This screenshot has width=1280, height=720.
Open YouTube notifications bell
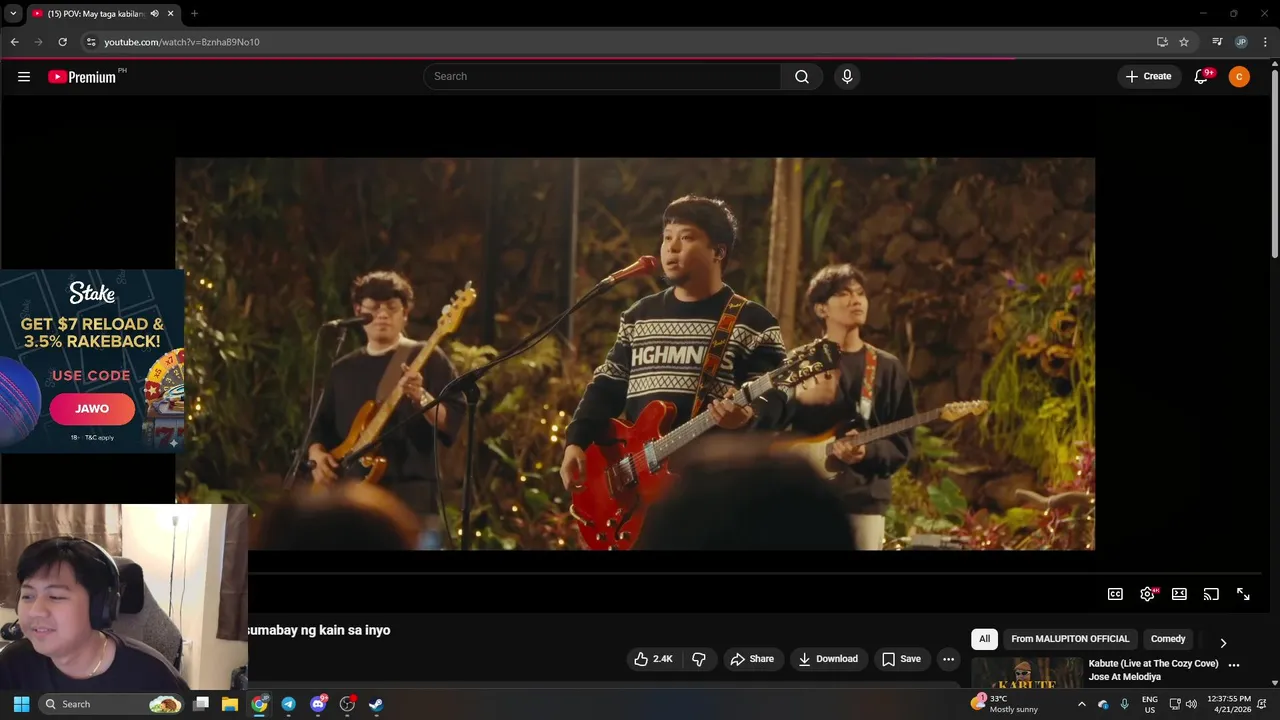click(1202, 76)
